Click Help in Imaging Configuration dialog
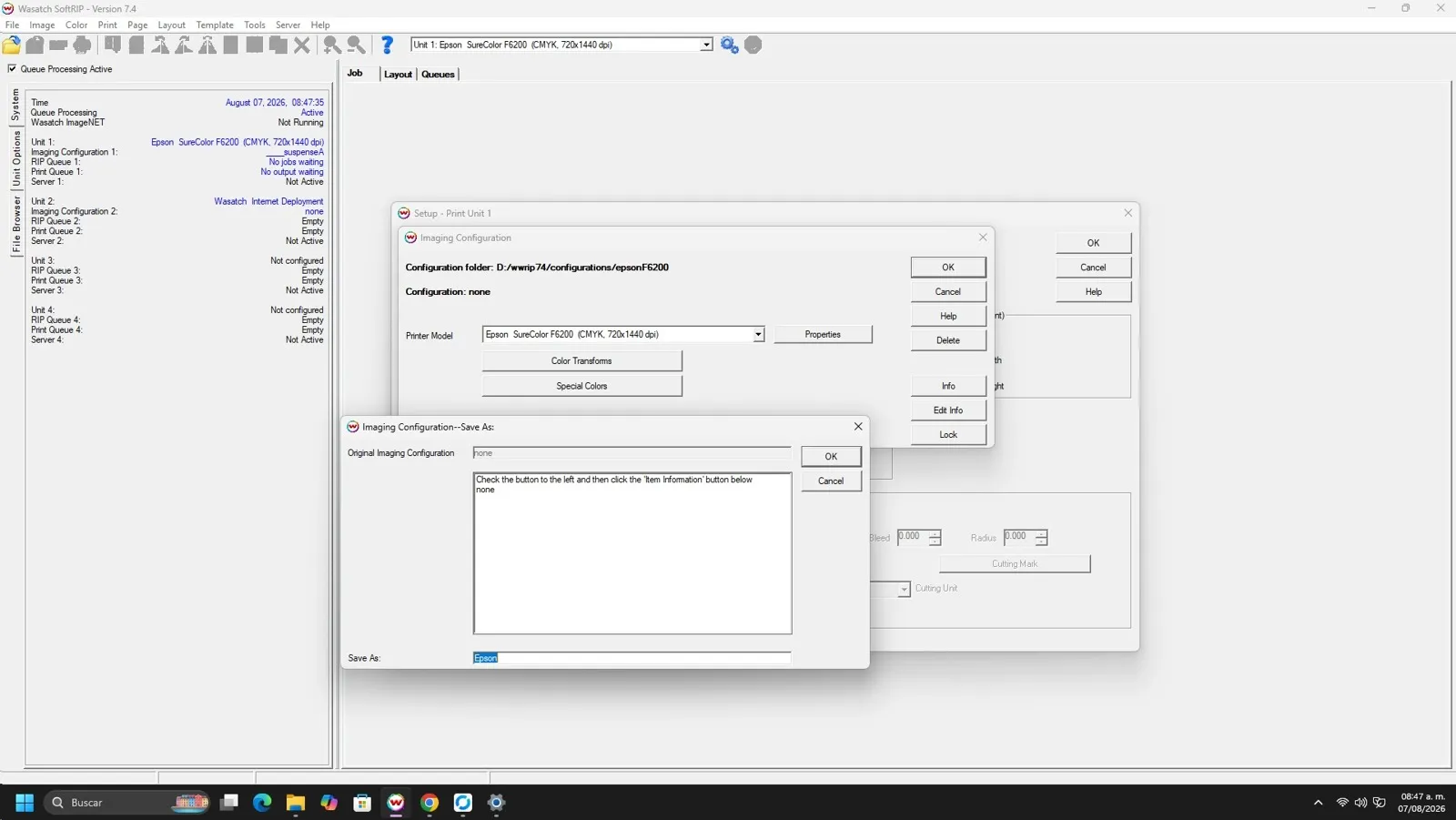1456x820 pixels. (948, 316)
